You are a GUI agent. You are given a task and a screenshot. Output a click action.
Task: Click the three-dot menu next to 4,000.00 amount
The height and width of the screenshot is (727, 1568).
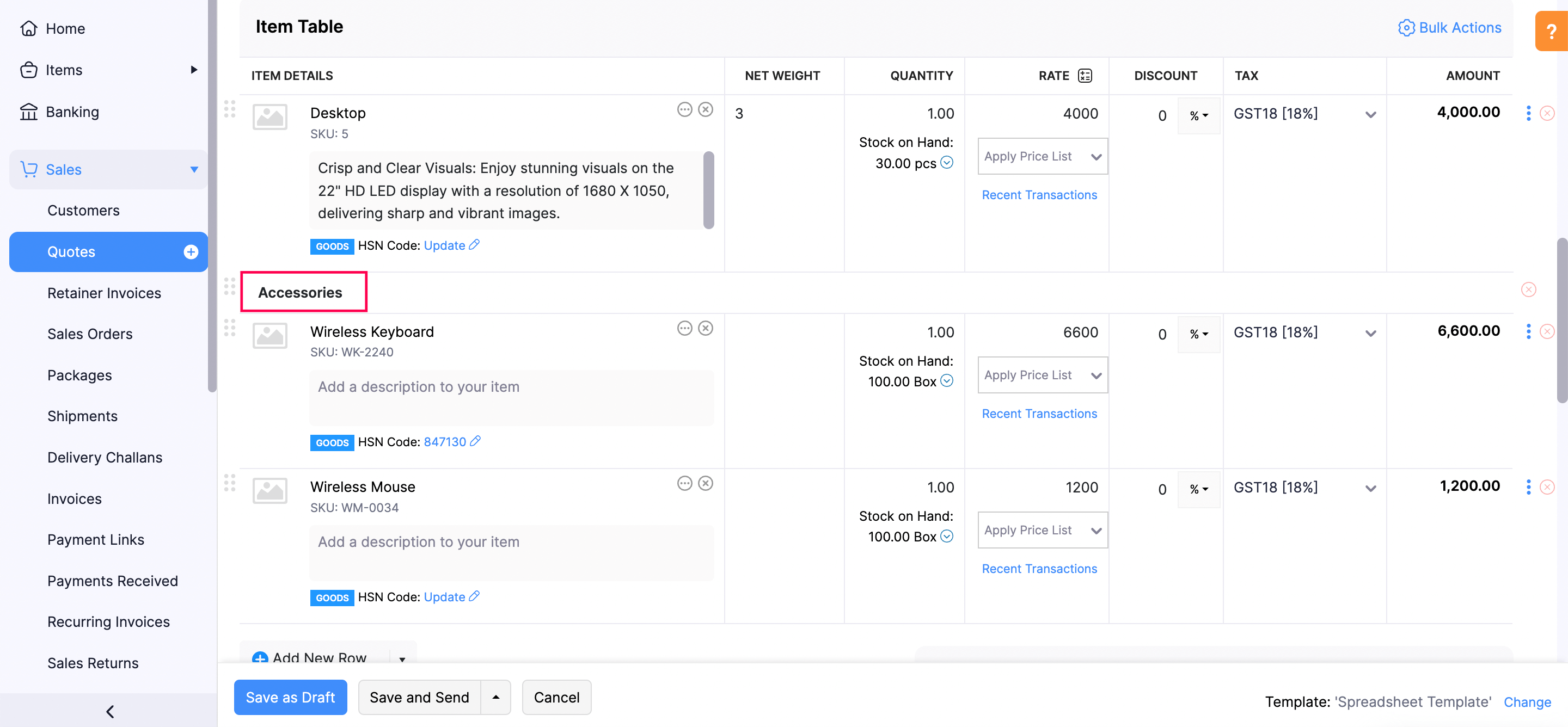point(1528,113)
